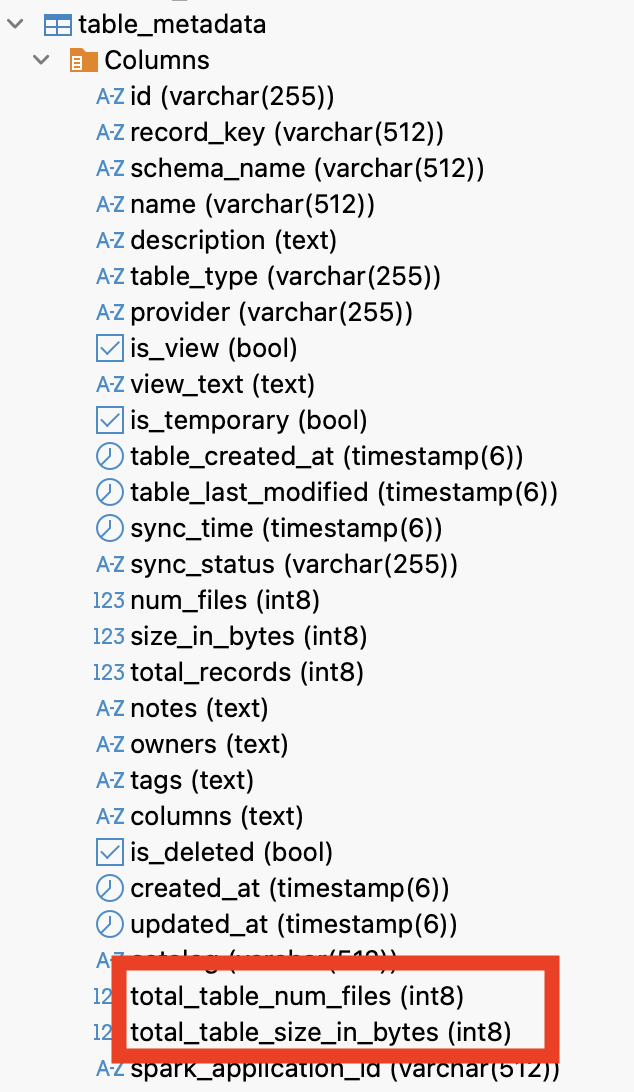
Task: Collapse the table_metadata node
Action: pyautogui.click(x=14, y=24)
